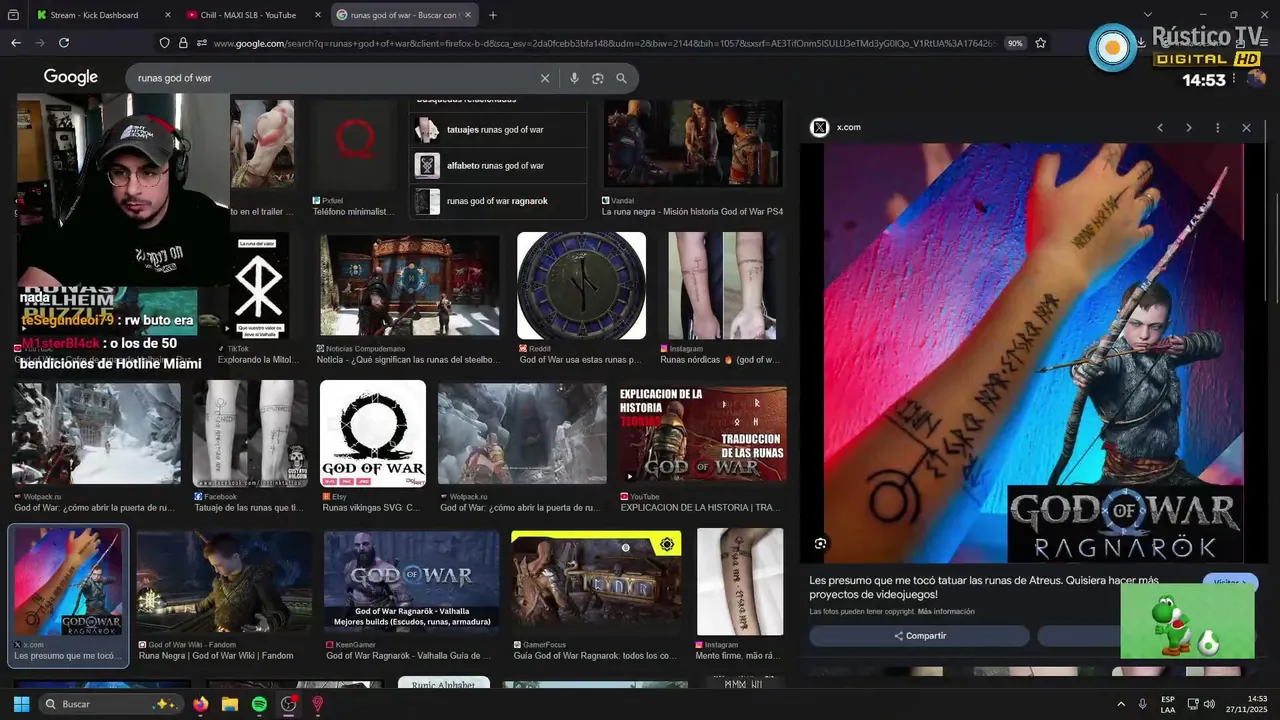Open x.com source link in preview
Screen dimensions: 1280x720
point(848,127)
